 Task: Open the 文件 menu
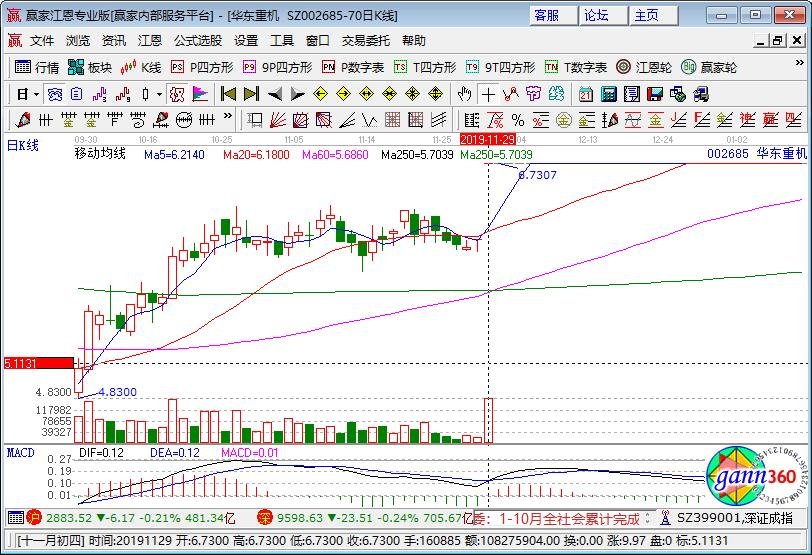(x=42, y=40)
